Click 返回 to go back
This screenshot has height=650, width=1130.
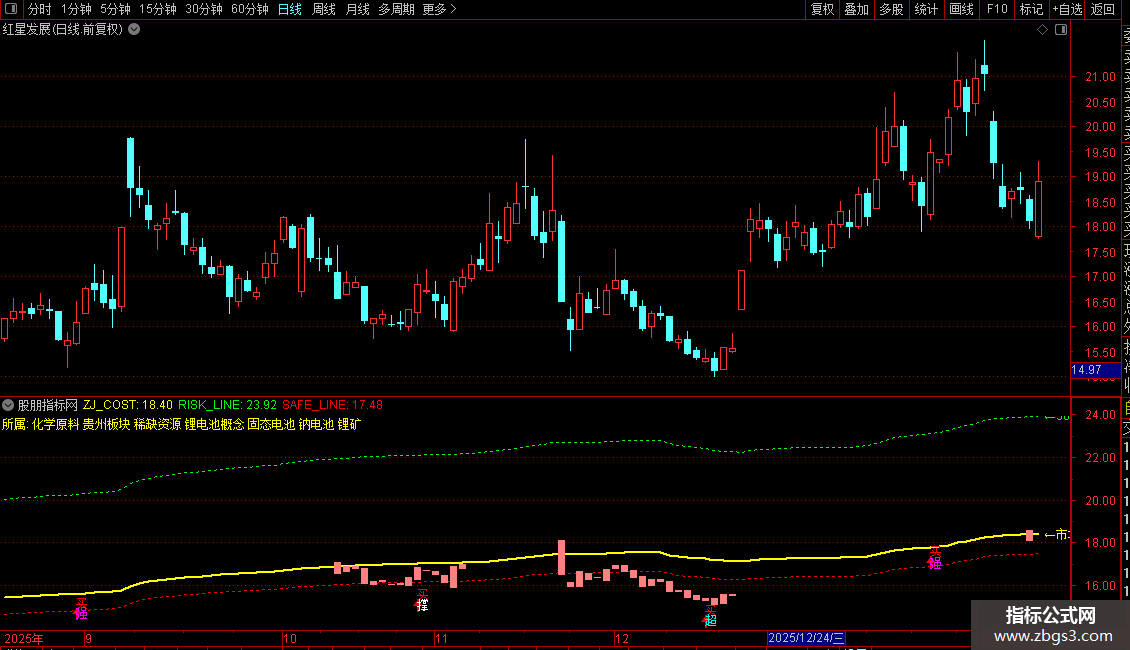click(1103, 9)
